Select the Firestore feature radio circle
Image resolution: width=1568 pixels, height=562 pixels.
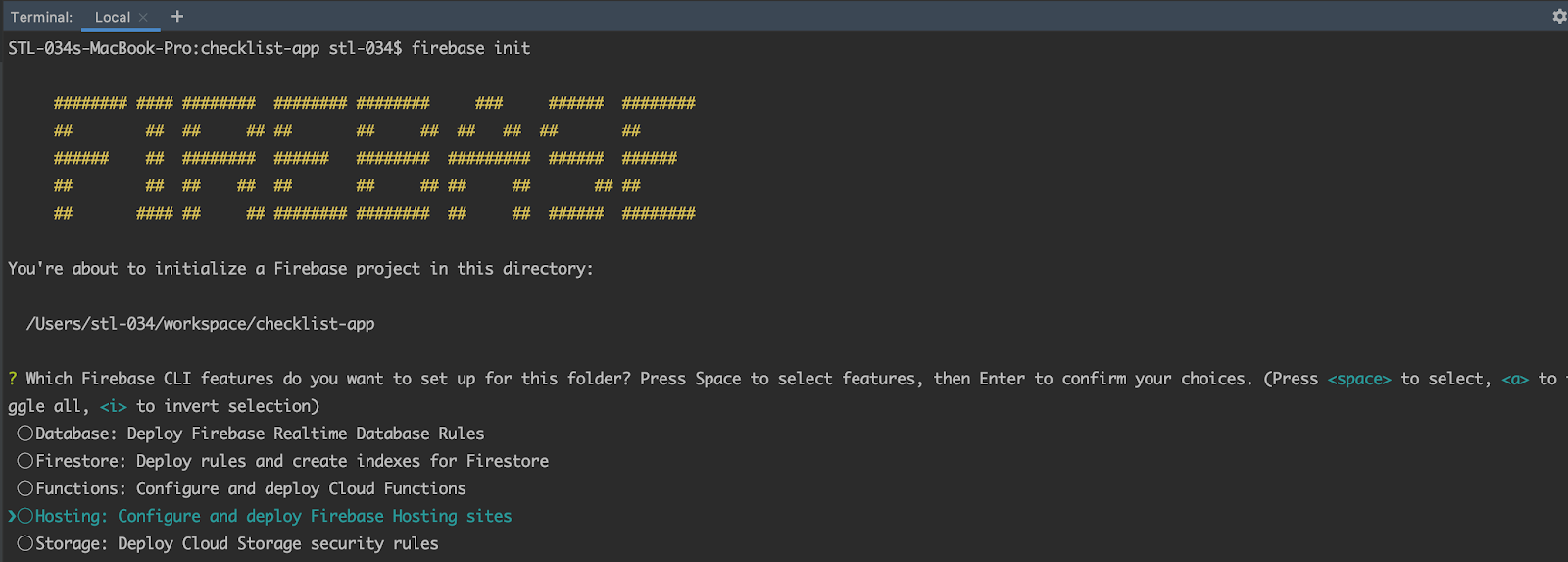pos(25,461)
